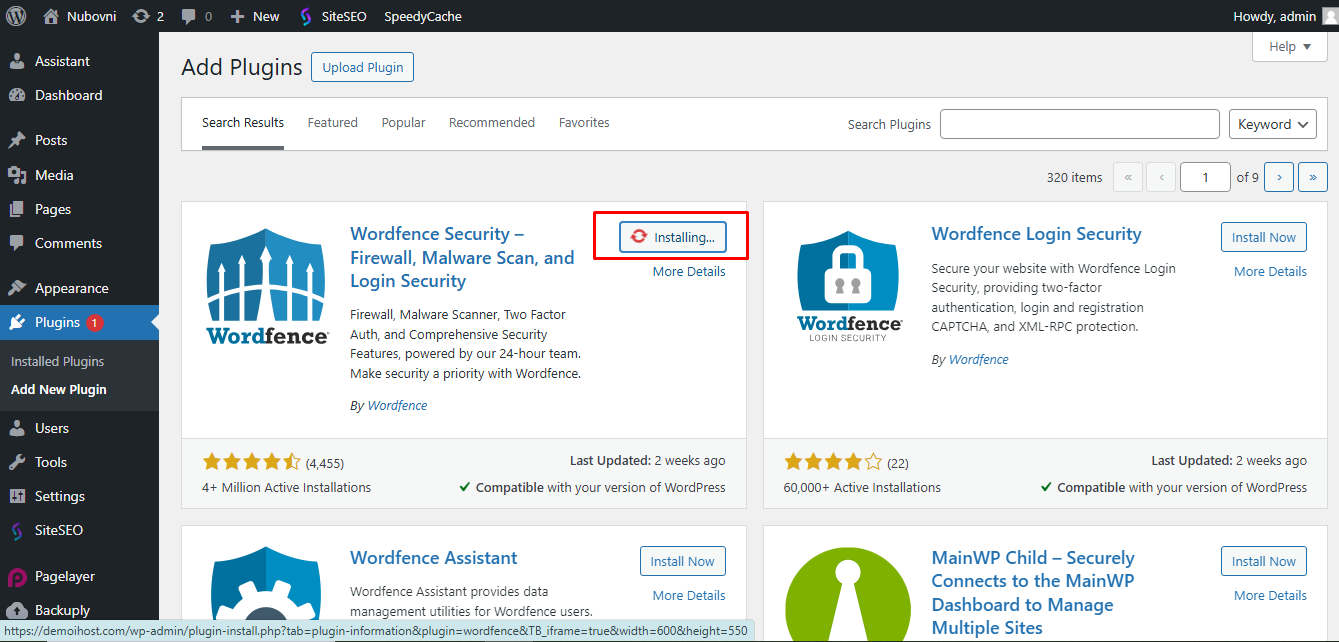This screenshot has height=642, width=1339.
Task: Open More Details for Wordfence Security
Action: click(x=689, y=271)
